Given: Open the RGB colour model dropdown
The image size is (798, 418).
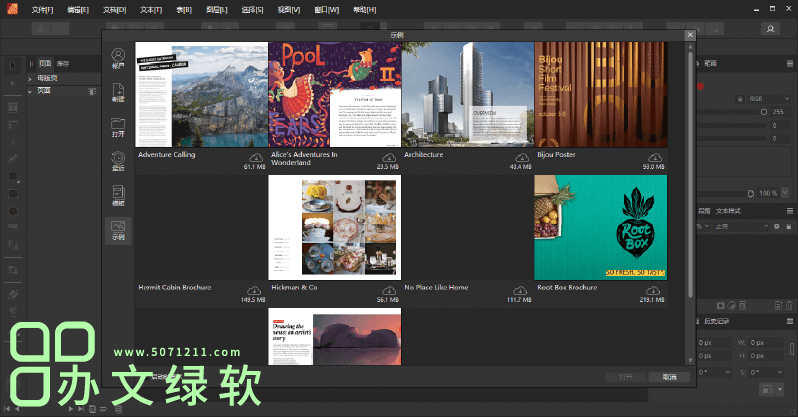Looking at the screenshot, I should (768, 99).
